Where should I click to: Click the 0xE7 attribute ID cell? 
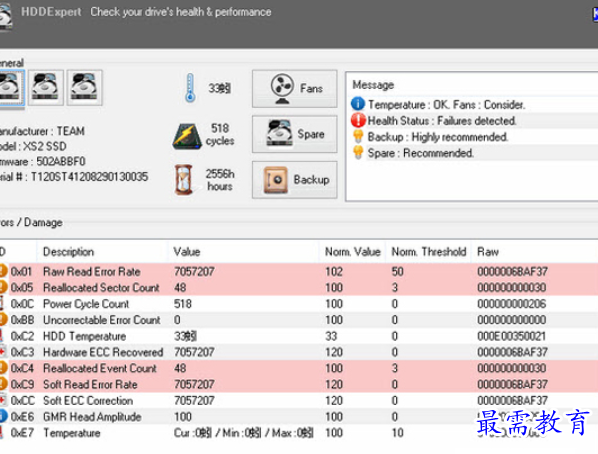22,433
